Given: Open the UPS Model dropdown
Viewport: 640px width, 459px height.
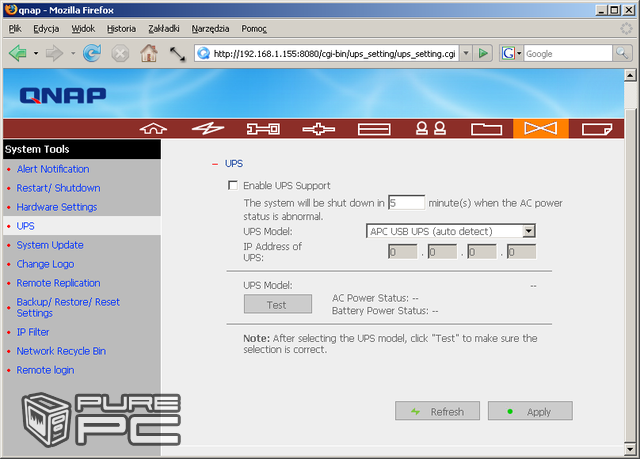Looking at the screenshot, I should 451,231.
